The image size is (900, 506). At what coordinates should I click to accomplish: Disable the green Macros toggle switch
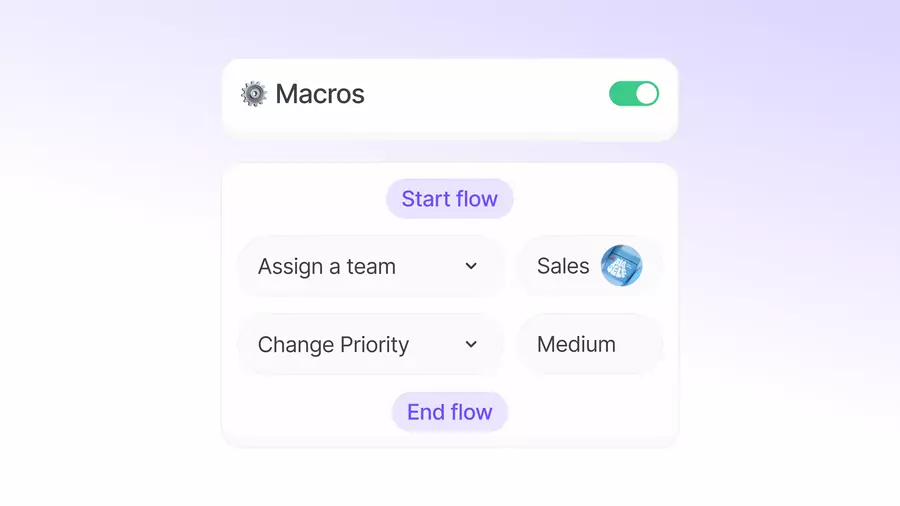pos(634,94)
